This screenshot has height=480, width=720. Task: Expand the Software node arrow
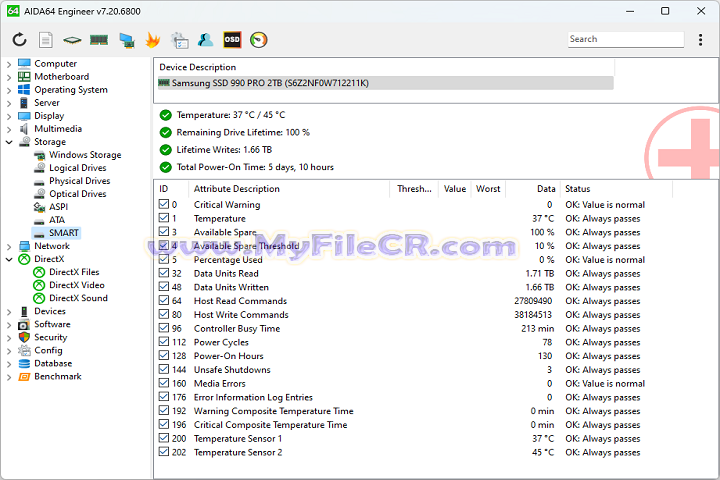(9, 324)
